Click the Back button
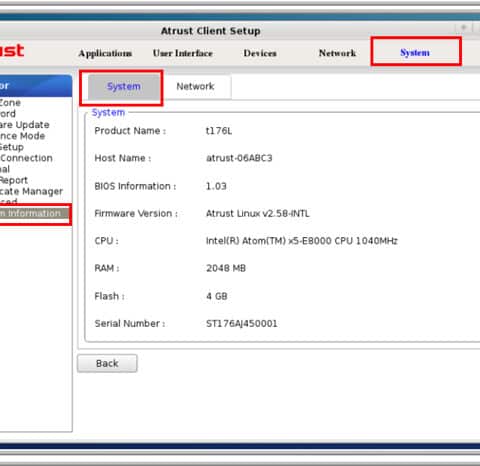 (x=107, y=363)
